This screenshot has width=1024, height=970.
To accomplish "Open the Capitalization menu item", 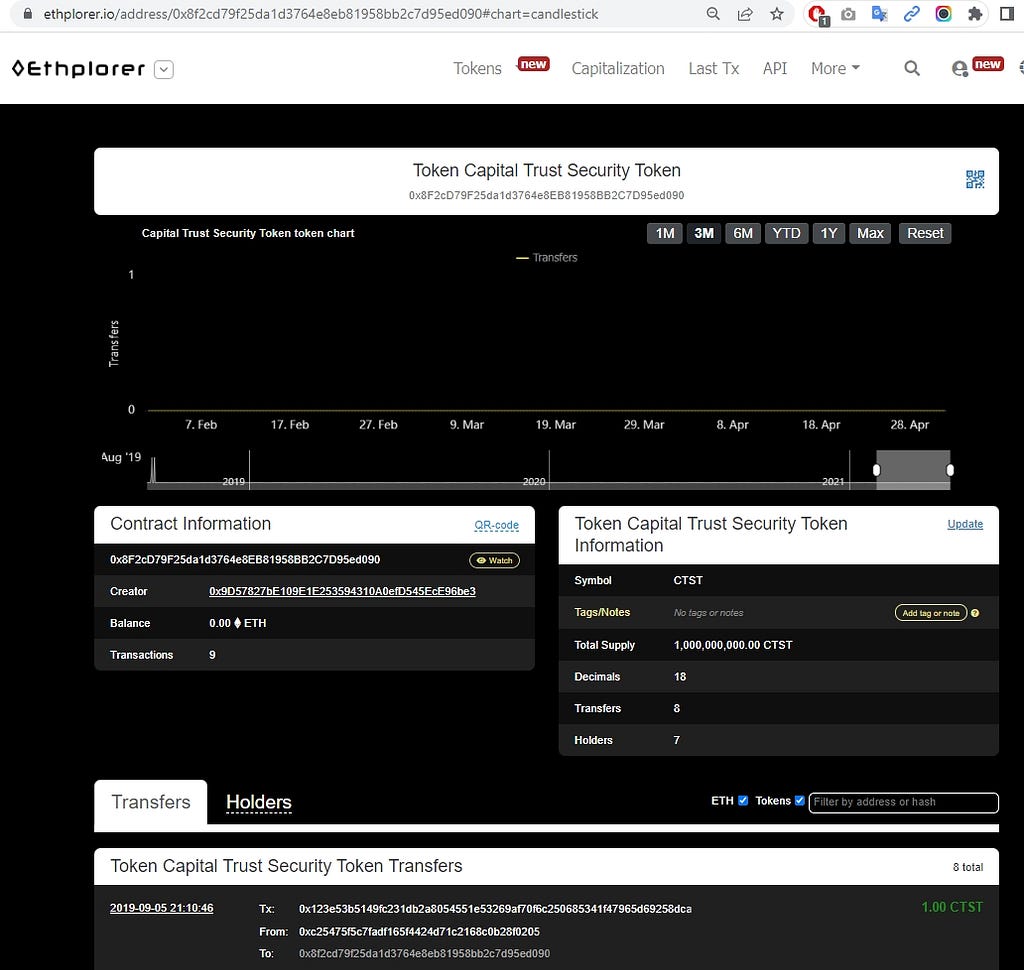I will (x=618, y=69).
